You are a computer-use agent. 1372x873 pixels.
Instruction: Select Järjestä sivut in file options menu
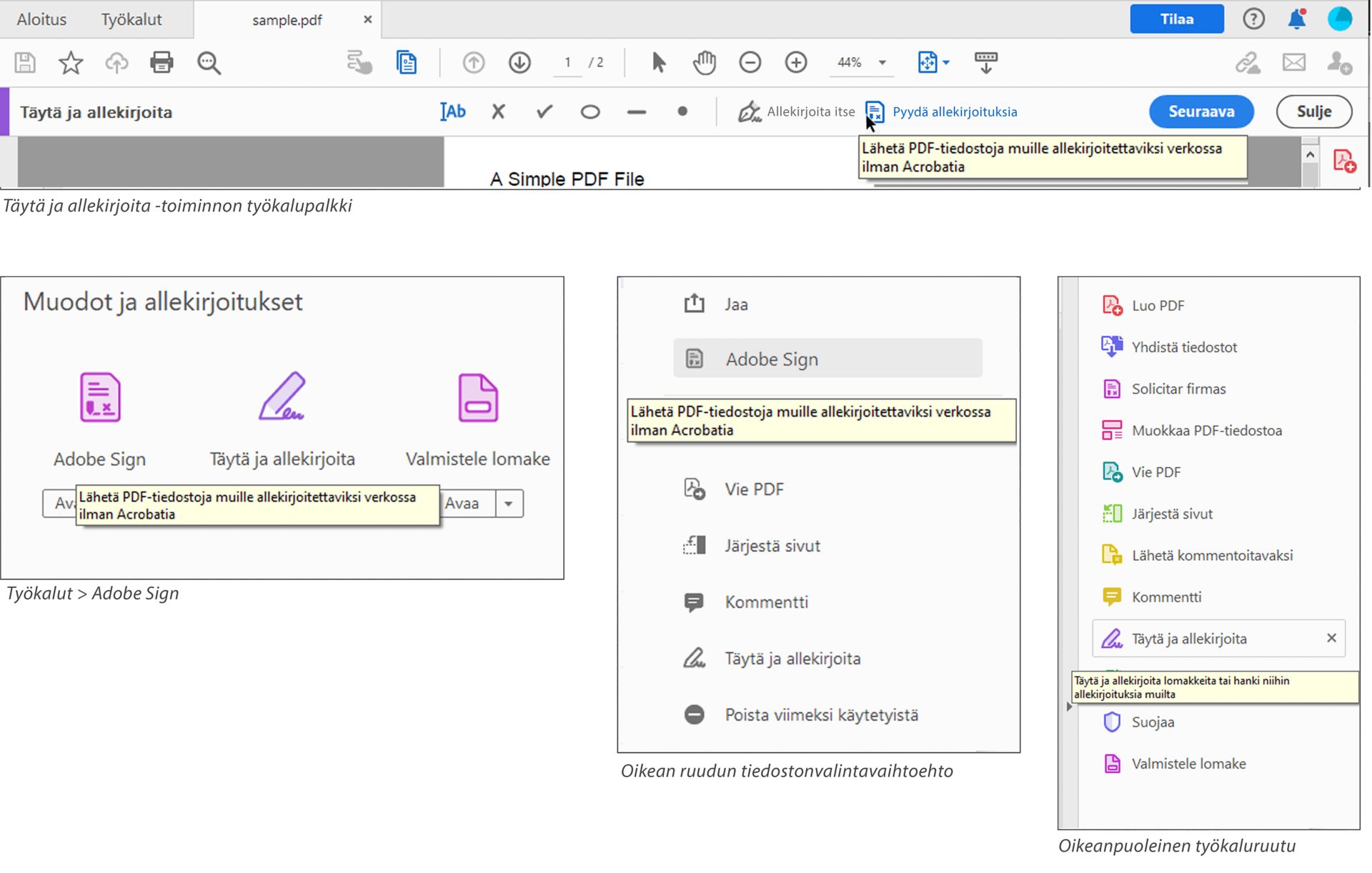[x=772, y=546]
